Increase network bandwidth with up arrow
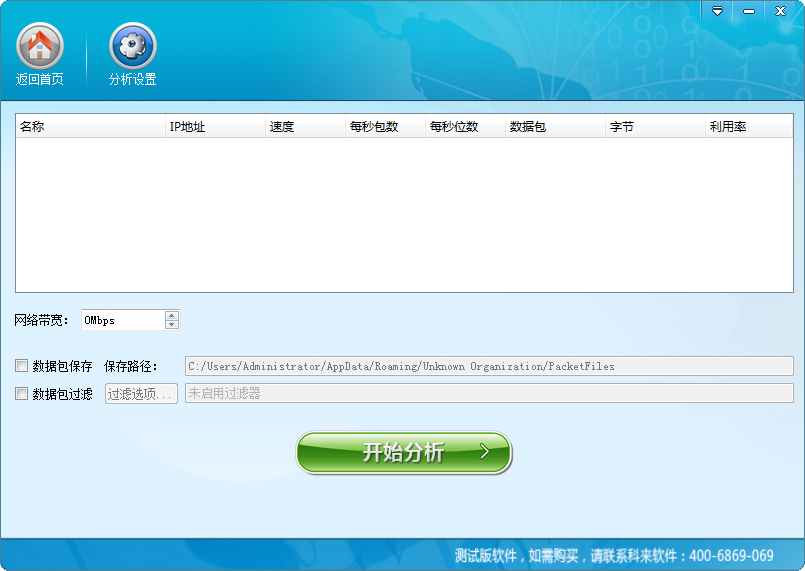This screenshot has height=571, width=805. [172, 315]
